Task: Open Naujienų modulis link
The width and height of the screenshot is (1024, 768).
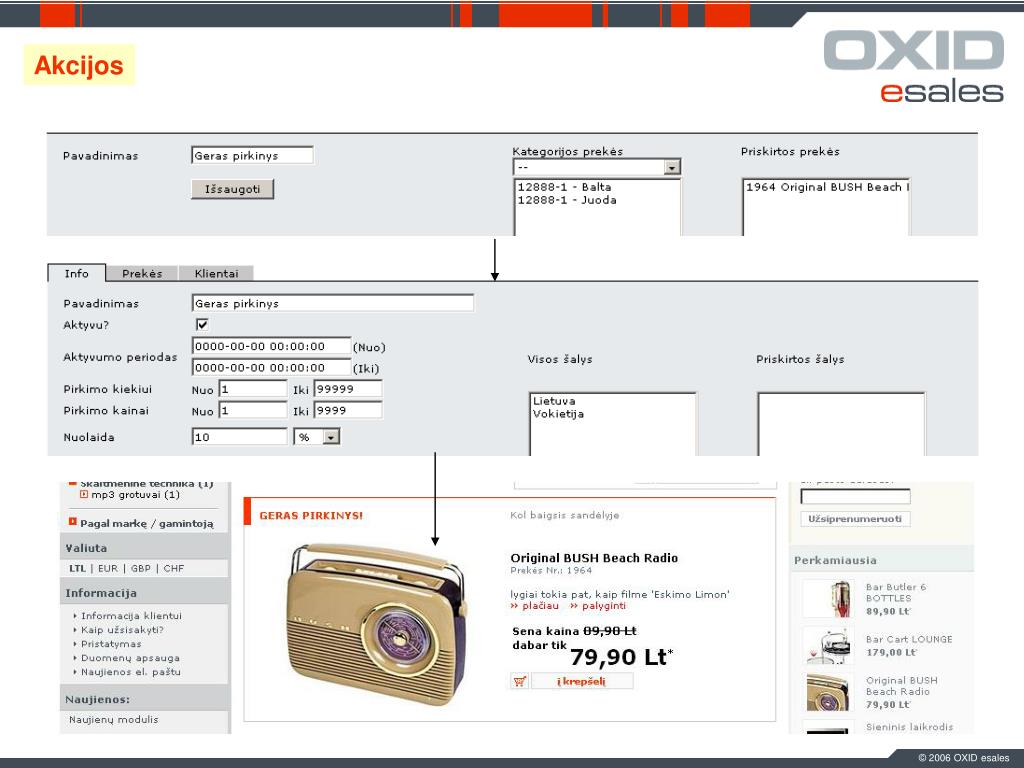Action: (114, 719)
